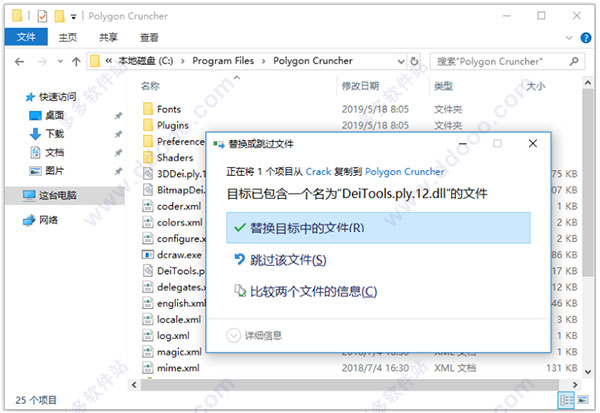Click 本地磁盘 (C:) in address path
The height and width of the screenshot is (413, 600).
(145, 61)
